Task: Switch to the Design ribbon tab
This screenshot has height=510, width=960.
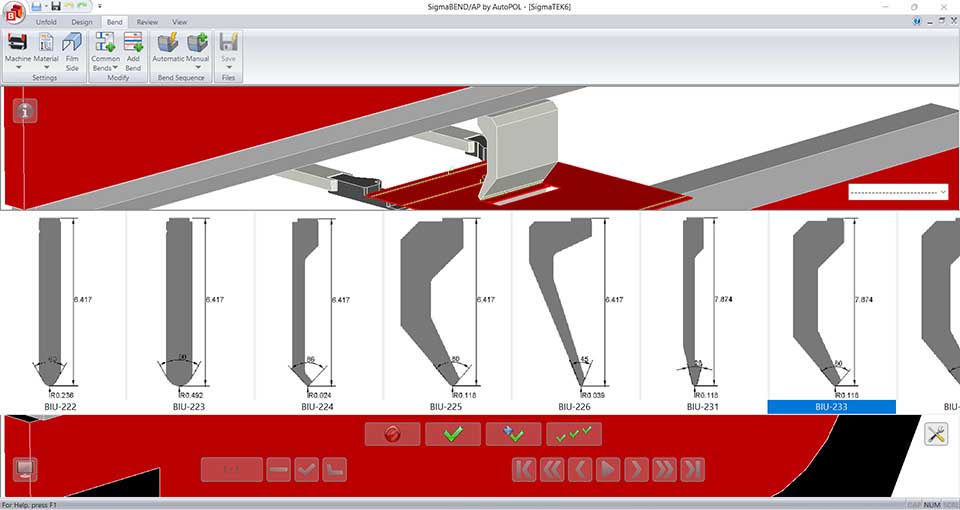Action: 81,22
